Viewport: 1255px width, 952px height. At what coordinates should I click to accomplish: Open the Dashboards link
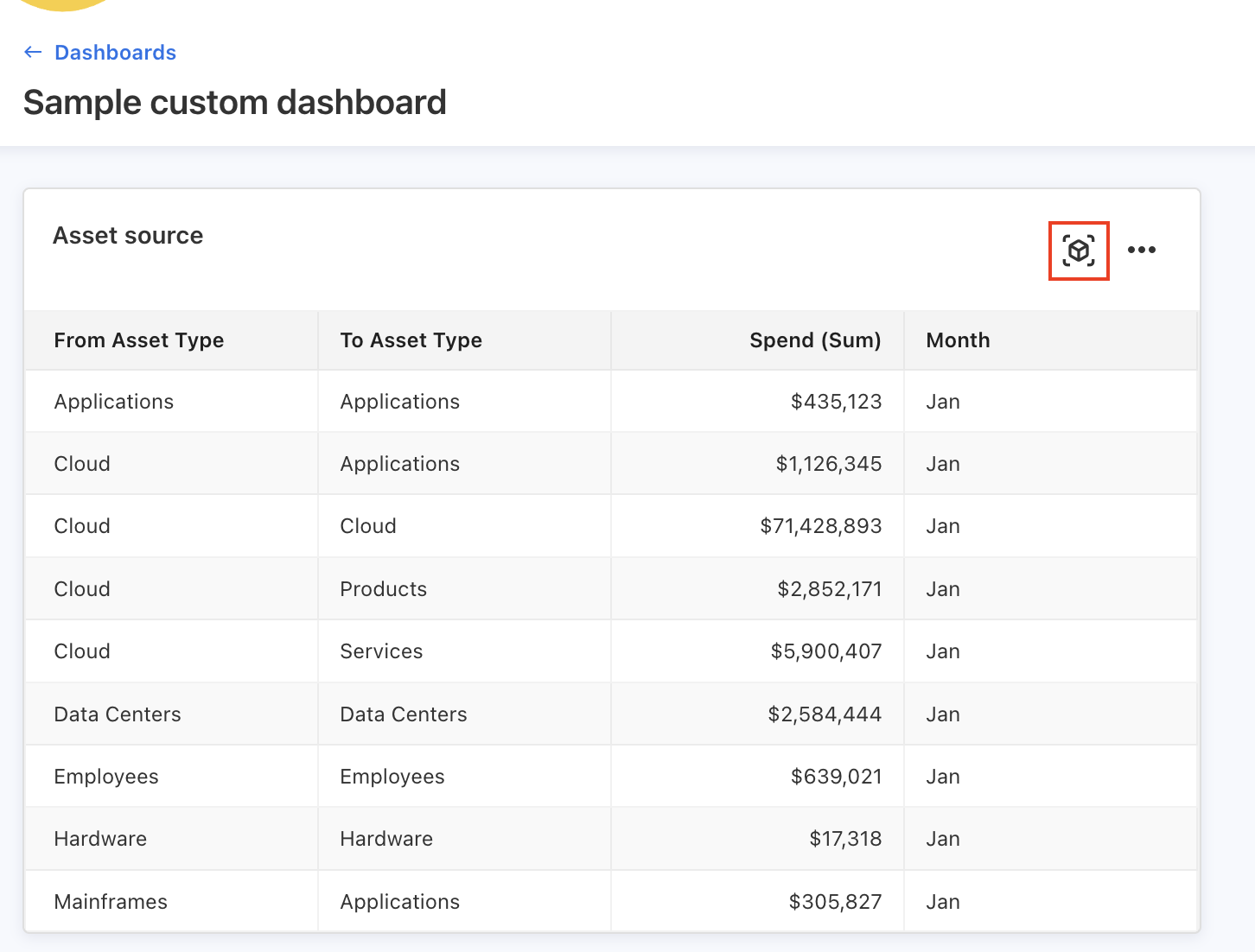point(115,52)
